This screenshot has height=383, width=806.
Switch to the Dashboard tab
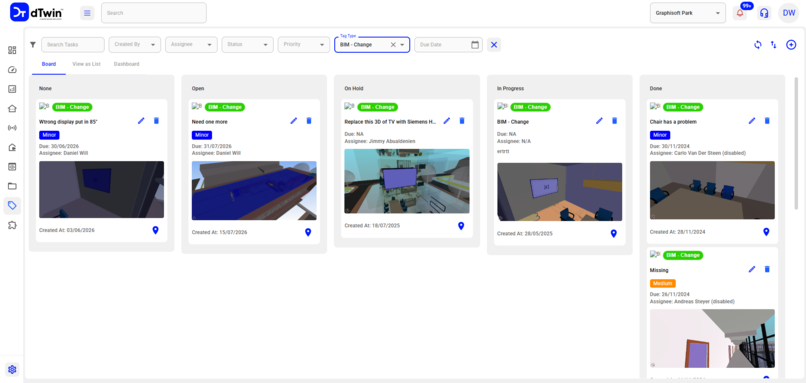[126, 64]
